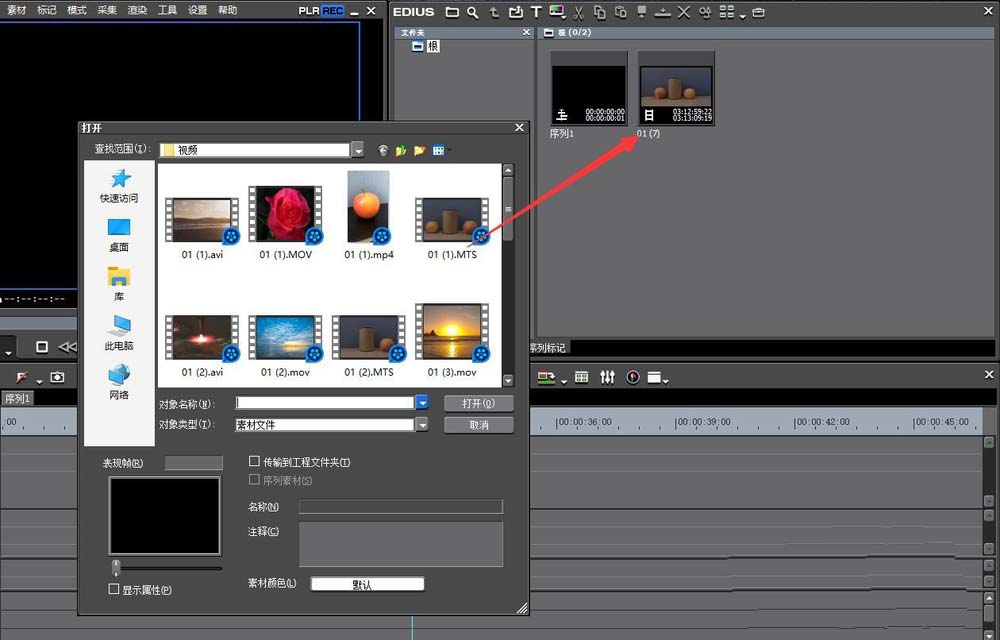Click the scissors cut icon in bin
Screen dimensions: 1000x640
[x=579, y=13]
